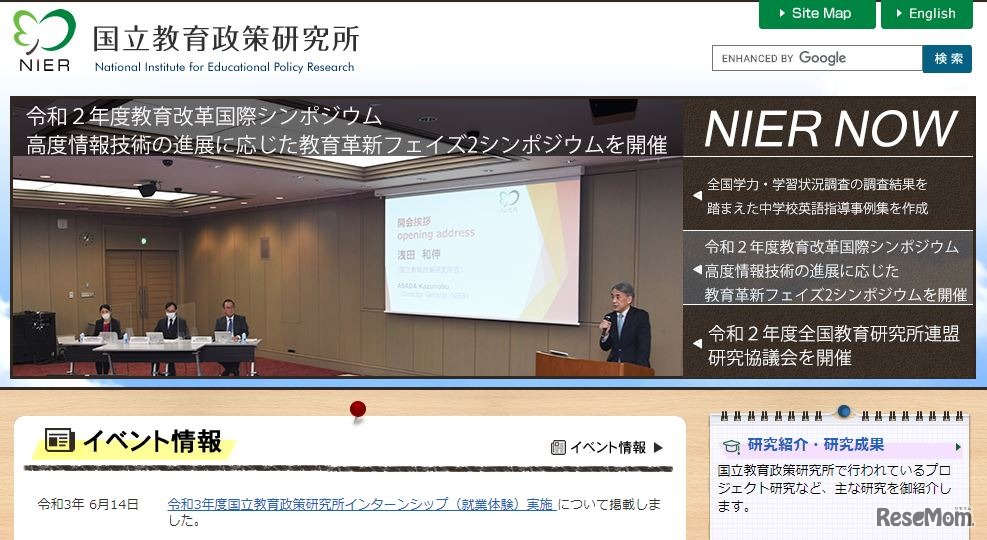The width and height of the screenshot is (987, 540).
Task: Click arrow beside 全国学力・学習状況調査 item
Action: point(697,196)
